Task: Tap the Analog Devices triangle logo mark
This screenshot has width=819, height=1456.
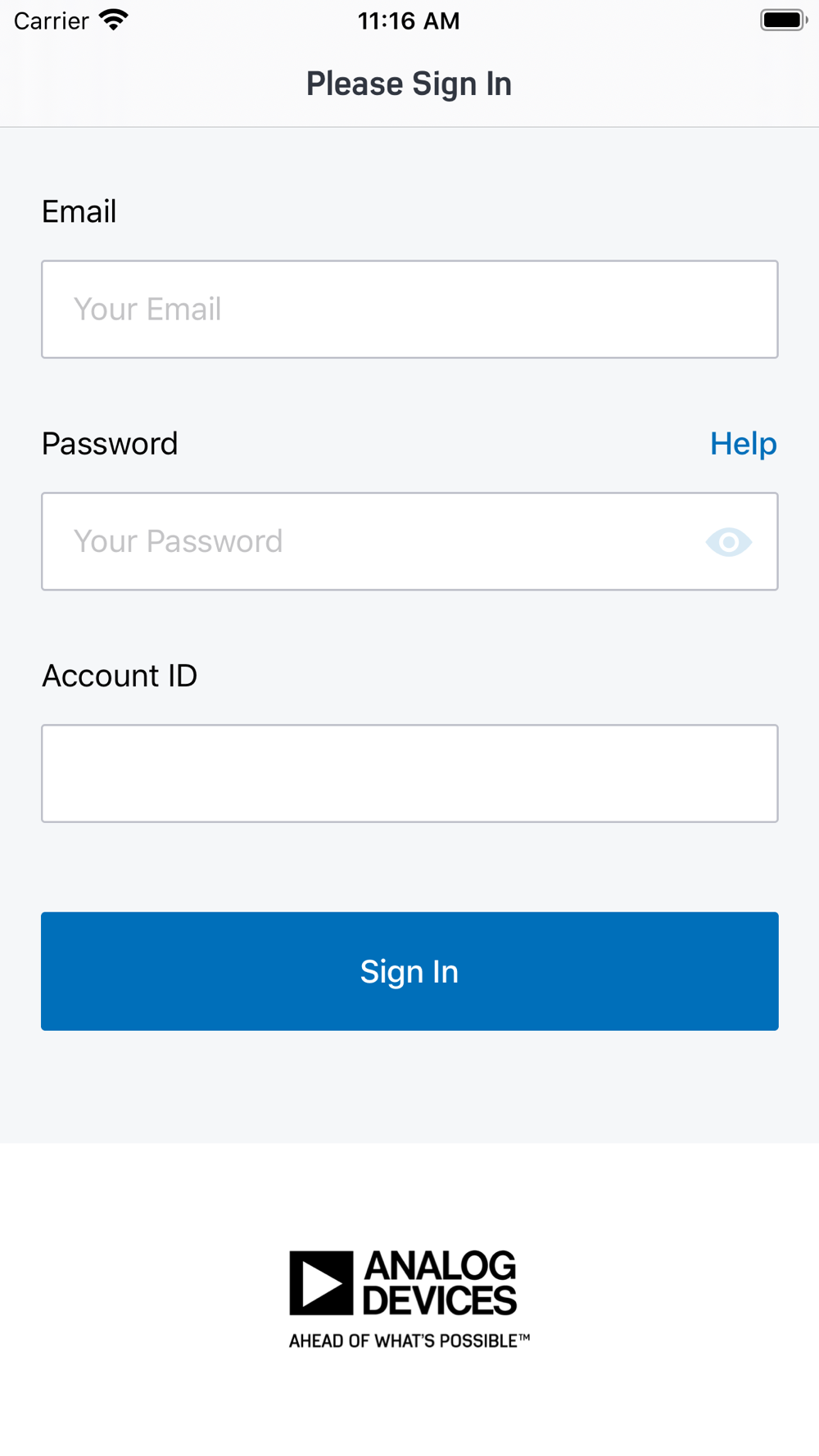Action: pos(321,1282)
